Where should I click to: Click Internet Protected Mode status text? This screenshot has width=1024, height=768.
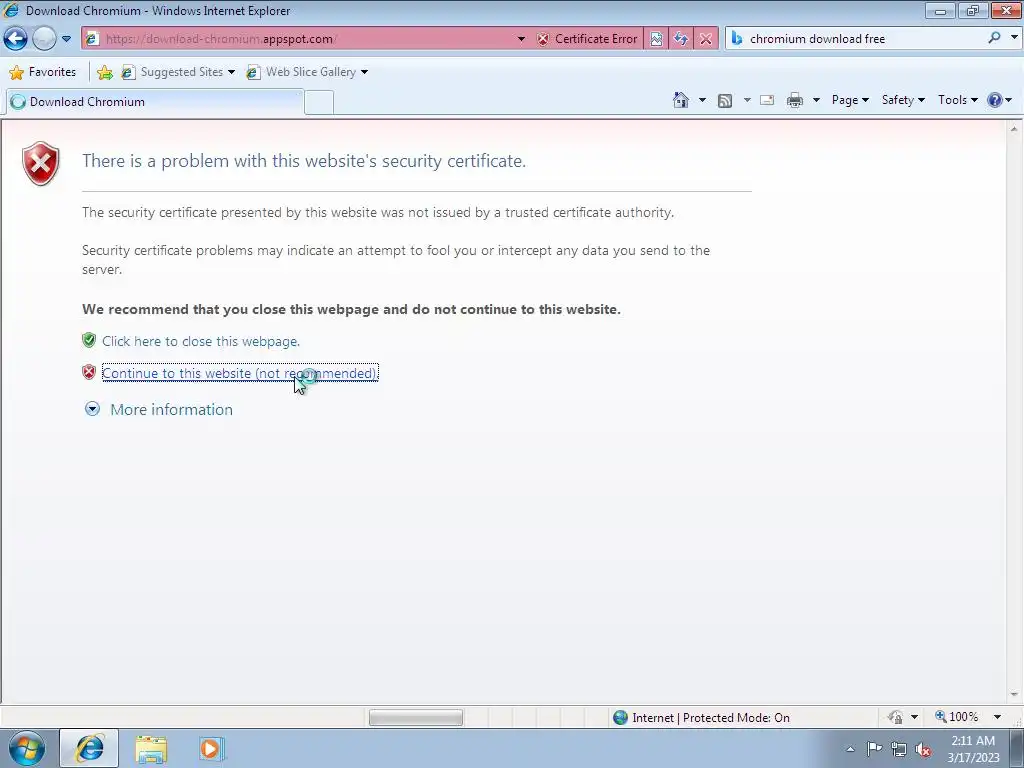pos(711,718)
